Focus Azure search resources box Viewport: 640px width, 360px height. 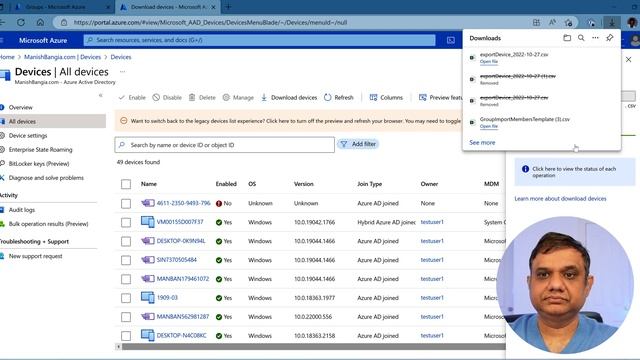(260, 40)
